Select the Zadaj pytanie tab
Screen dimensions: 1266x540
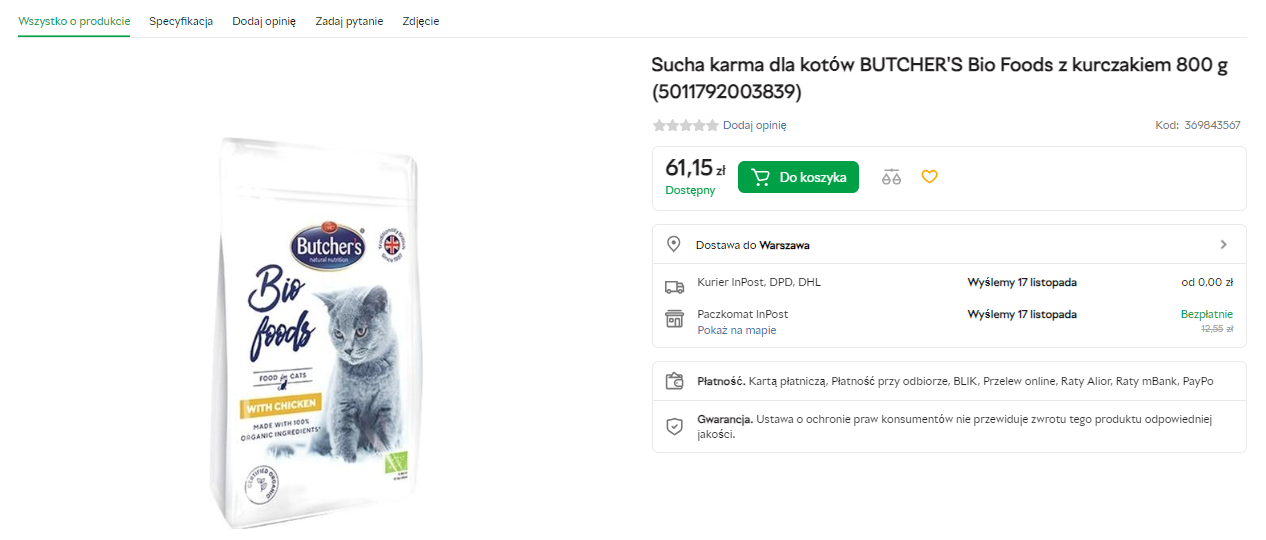[349, 21]
